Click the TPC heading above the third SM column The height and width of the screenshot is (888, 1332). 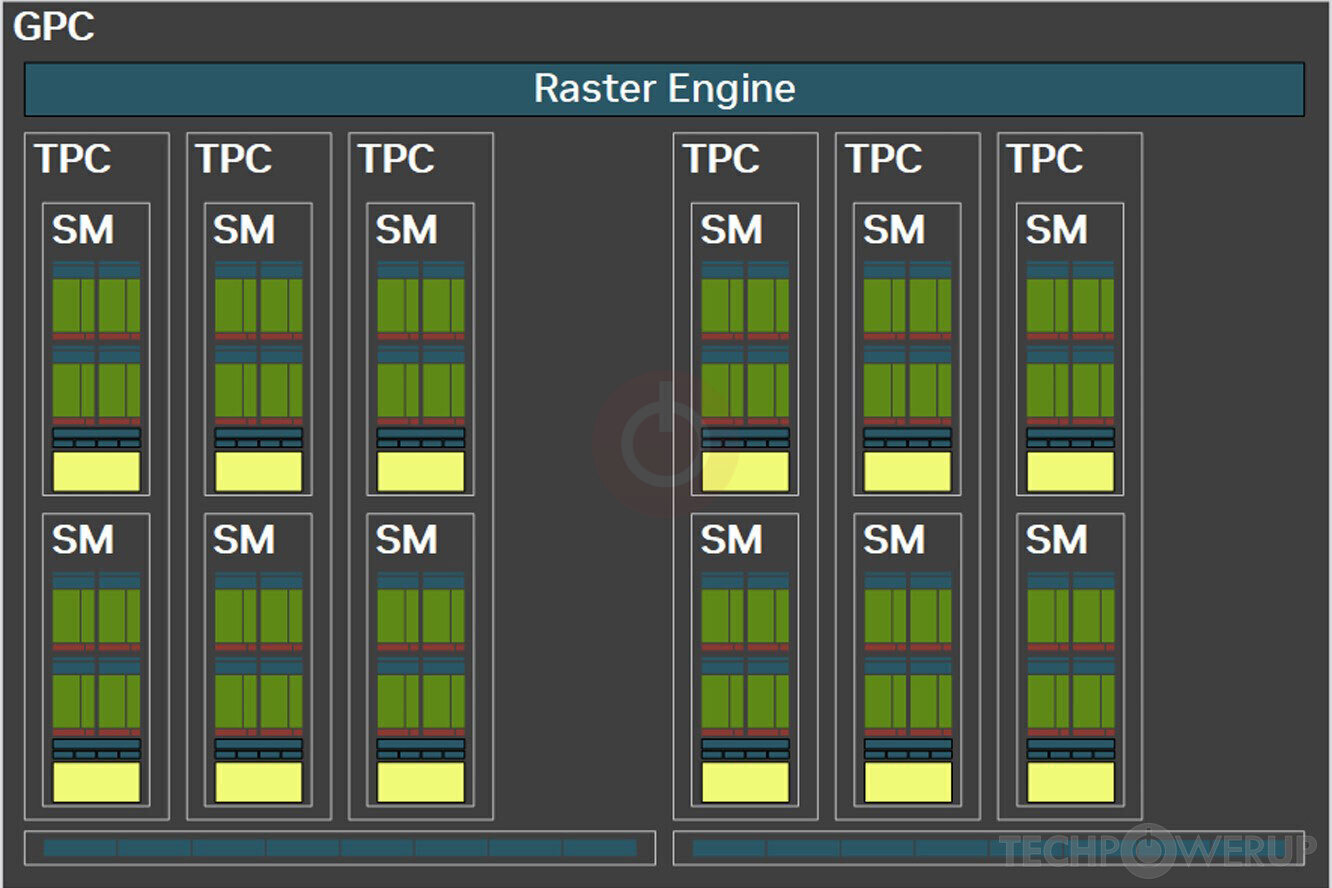[x=397, y=158]
